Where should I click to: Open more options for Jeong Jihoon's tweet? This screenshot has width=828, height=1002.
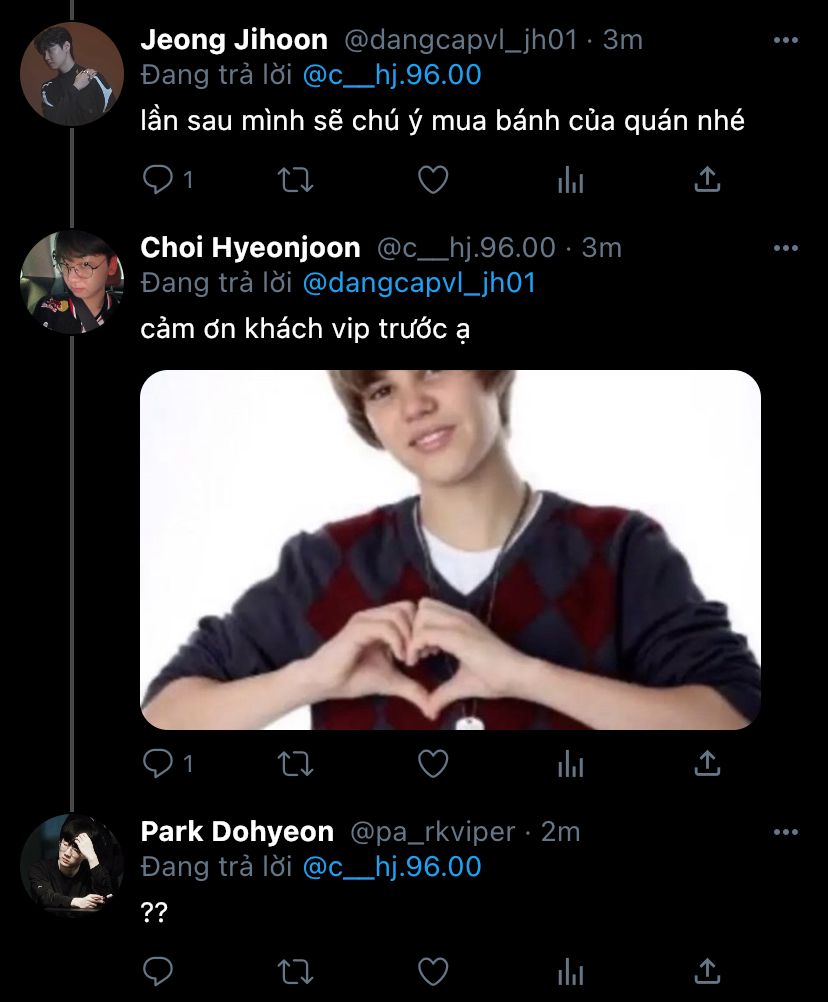point(787,41)
